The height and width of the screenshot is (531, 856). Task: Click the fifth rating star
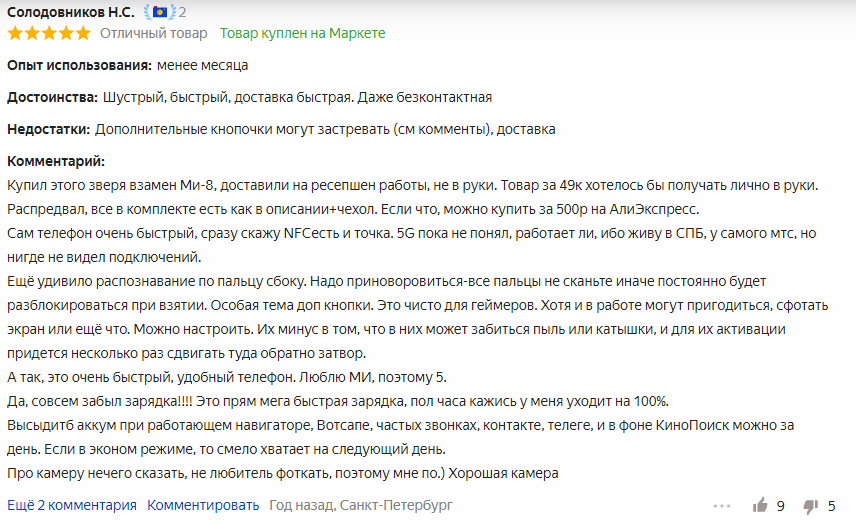pyautogui.click(x=83, y=33)
